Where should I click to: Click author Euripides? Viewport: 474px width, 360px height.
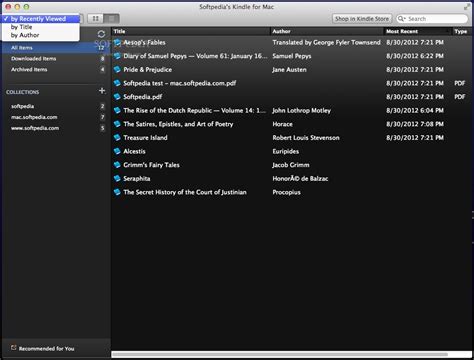pyautogui.click(x=286, y=151)
